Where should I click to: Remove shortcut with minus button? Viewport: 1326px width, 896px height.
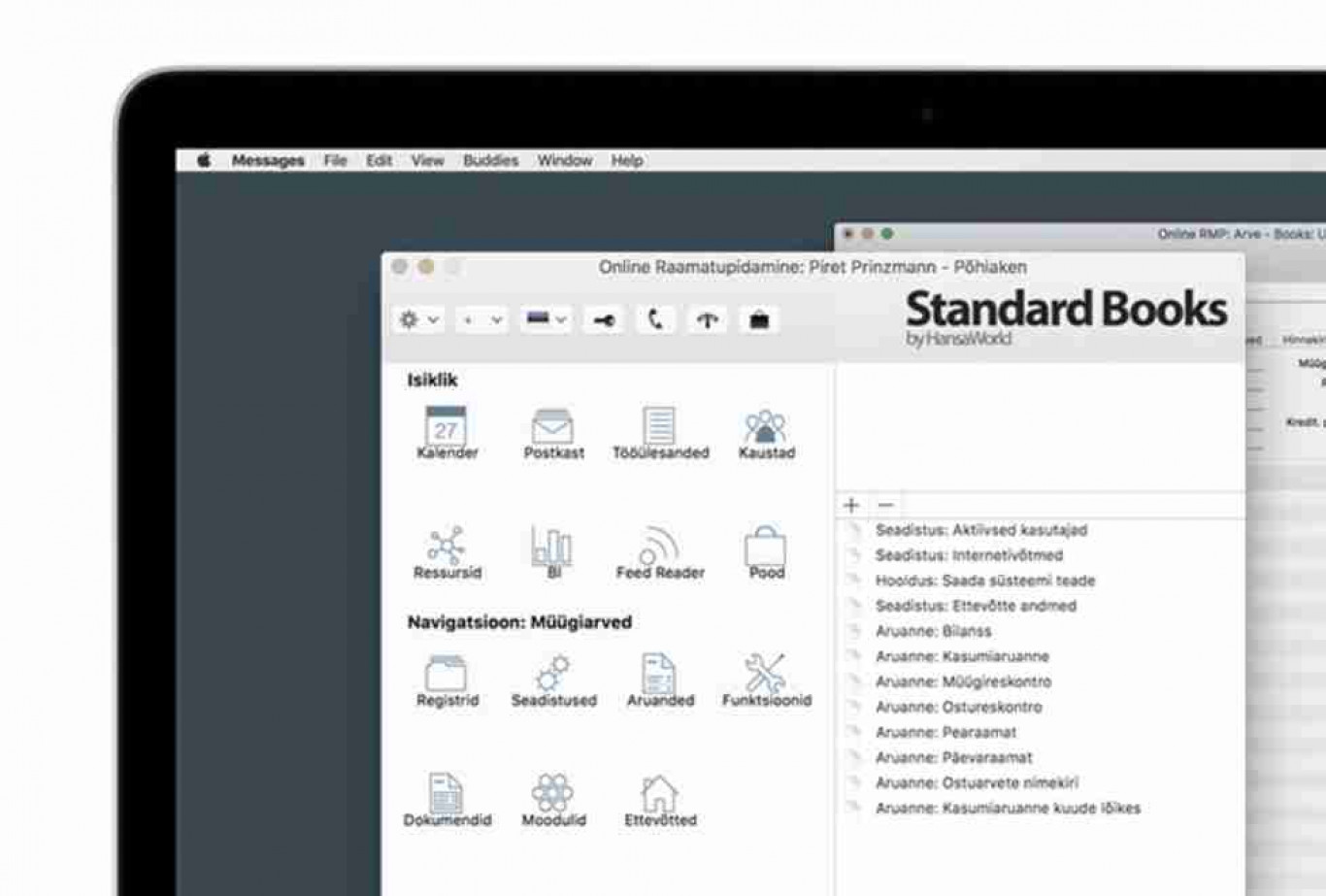coord(885,505)
